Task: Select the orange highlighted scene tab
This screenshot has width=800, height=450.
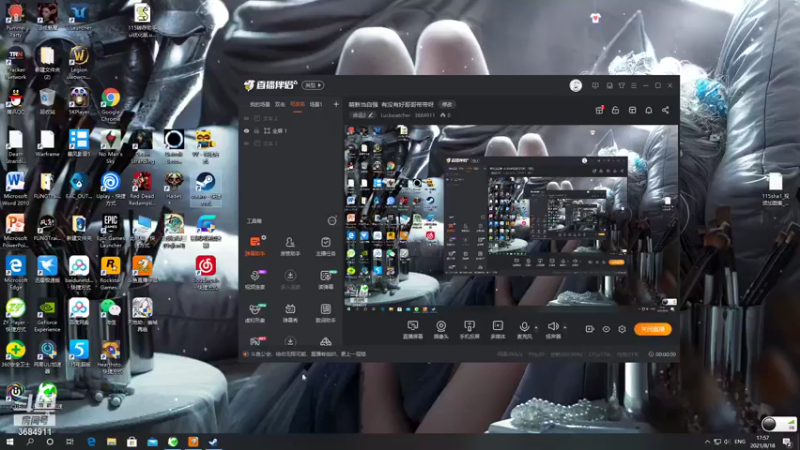Action: 297,105
